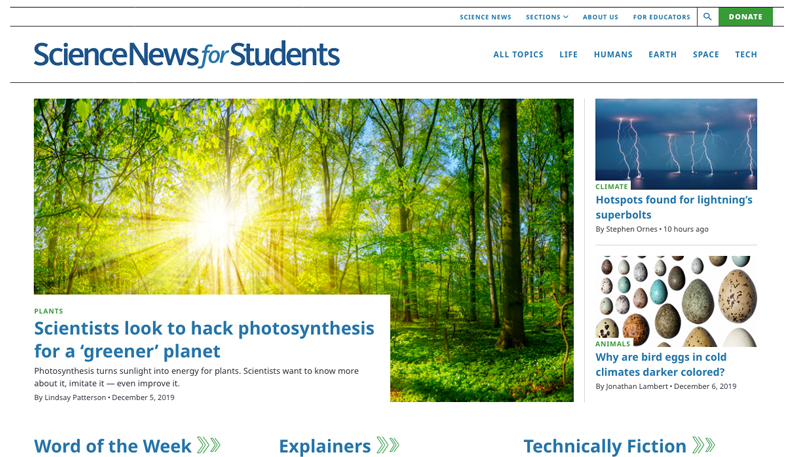800x457 pixels.
Task: Go to For Educators
Action: click(x=661, y=17)
